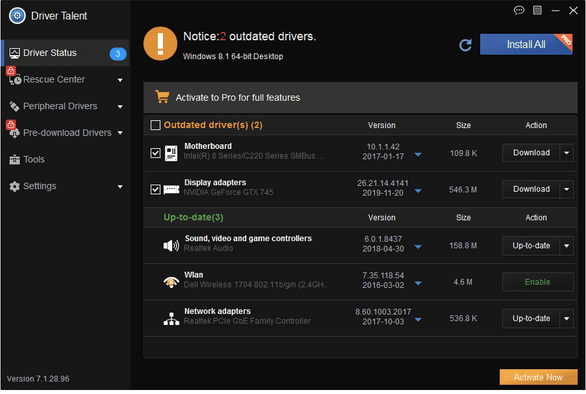Screen dimensions: 586x394
Task: Click the Install All button
Action: pos(526,44)
